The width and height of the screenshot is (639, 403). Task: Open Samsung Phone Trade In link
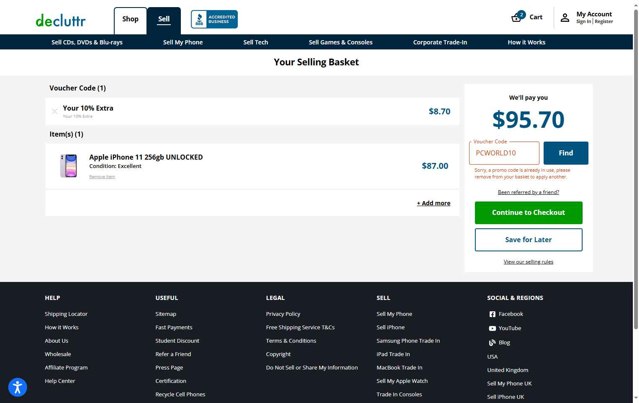pyautogui.click(x=408, y=341)
